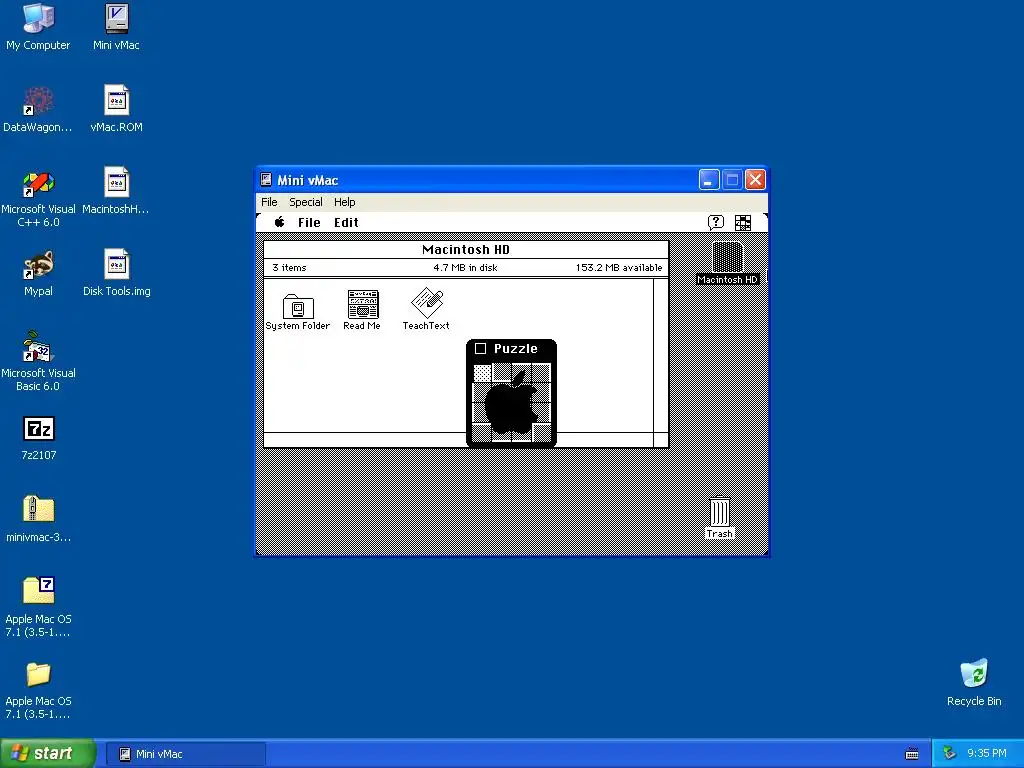Screen dimensions: 1024x768
Task: Minimize the Mini vMac window
Action: pyautogui.click(x=709, y=180)
